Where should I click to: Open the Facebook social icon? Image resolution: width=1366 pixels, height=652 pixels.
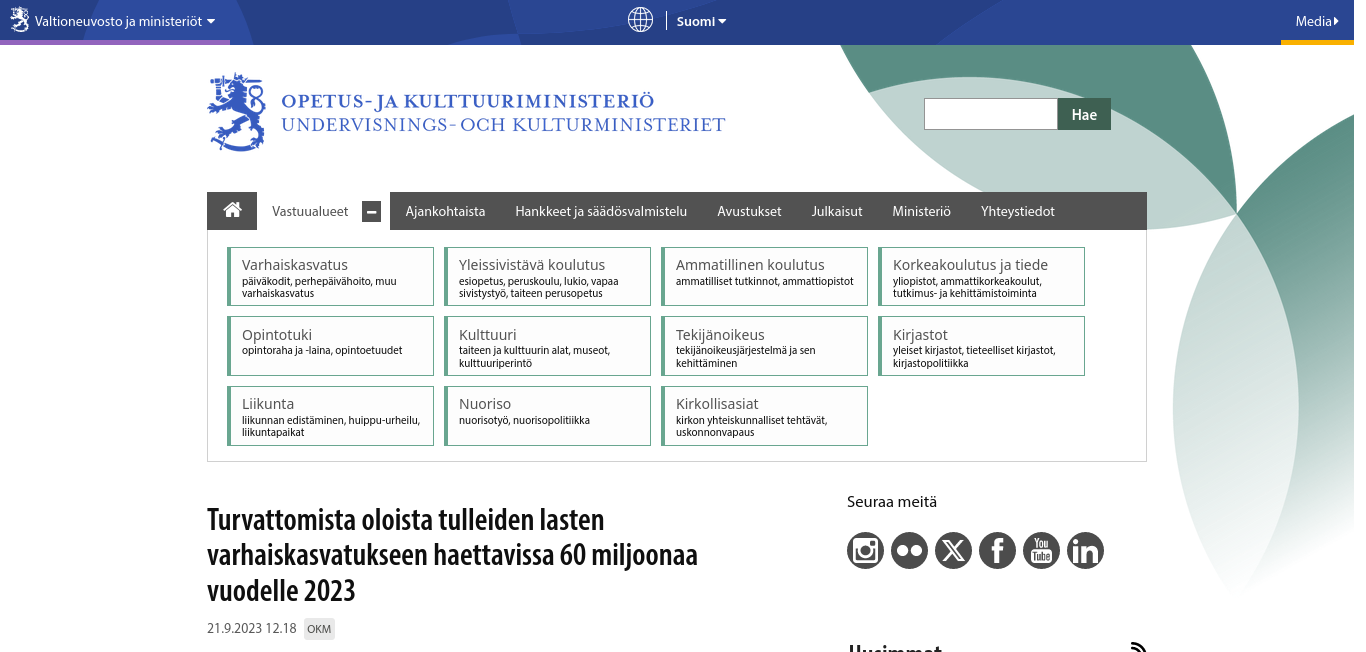click(x=997, y=550)
